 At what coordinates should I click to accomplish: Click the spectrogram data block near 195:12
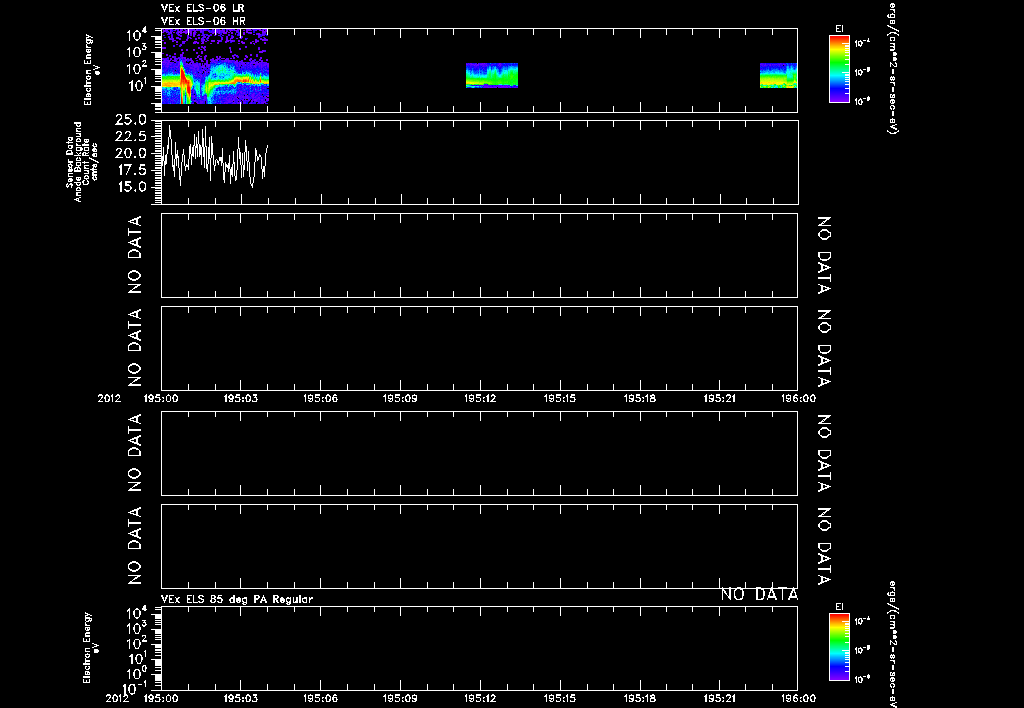tap(492, 75)
